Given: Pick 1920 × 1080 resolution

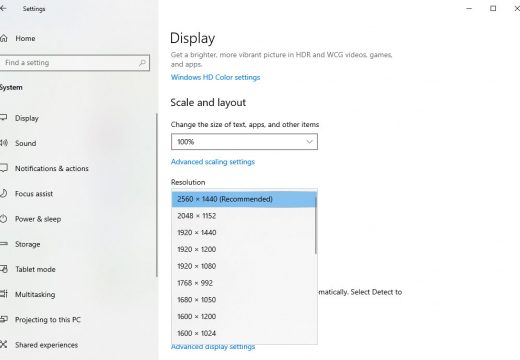Looking at the screenshot, I should point(243,266).
